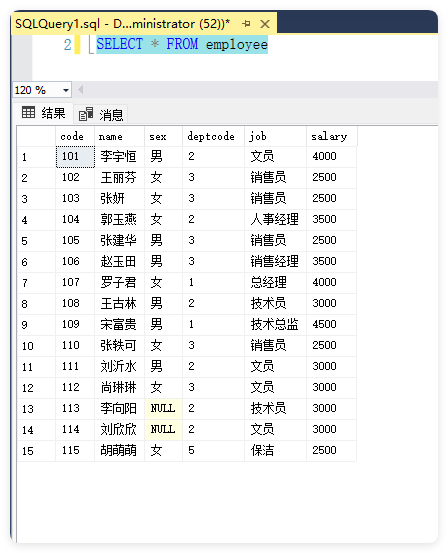Viewport: 448px width, 553px height.
Task: Select row header 15
Action: (x=36, y=451)
